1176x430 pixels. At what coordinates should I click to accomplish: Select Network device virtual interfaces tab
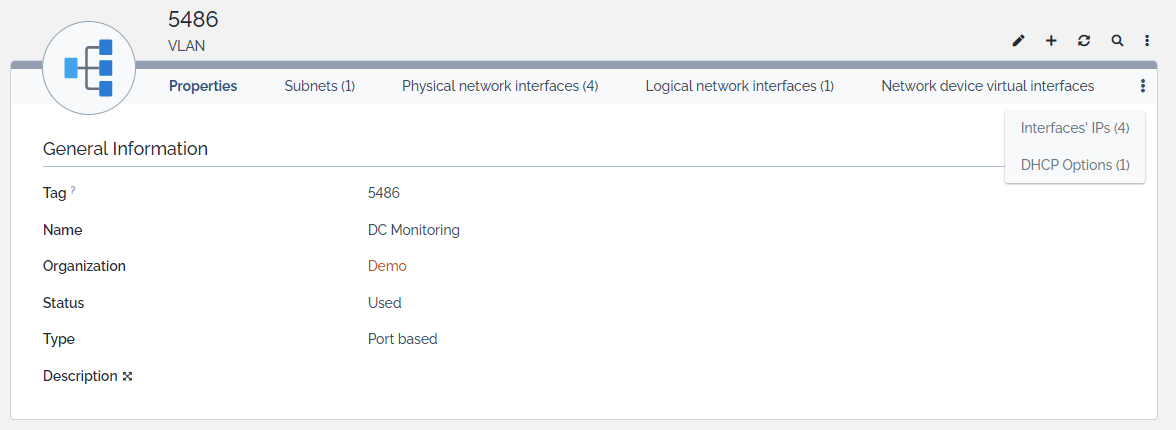tap(987, 86)
